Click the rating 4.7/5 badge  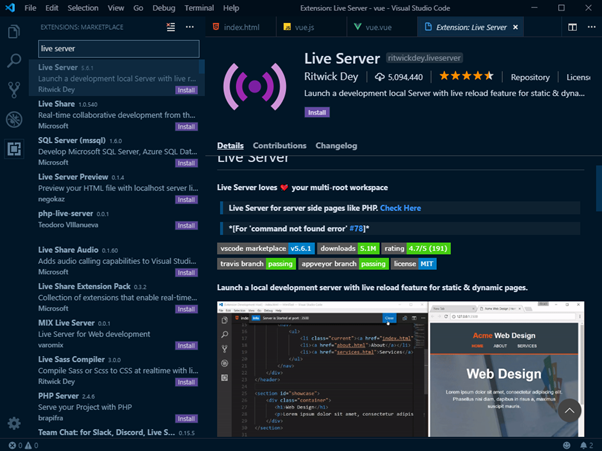pos(416,248)
